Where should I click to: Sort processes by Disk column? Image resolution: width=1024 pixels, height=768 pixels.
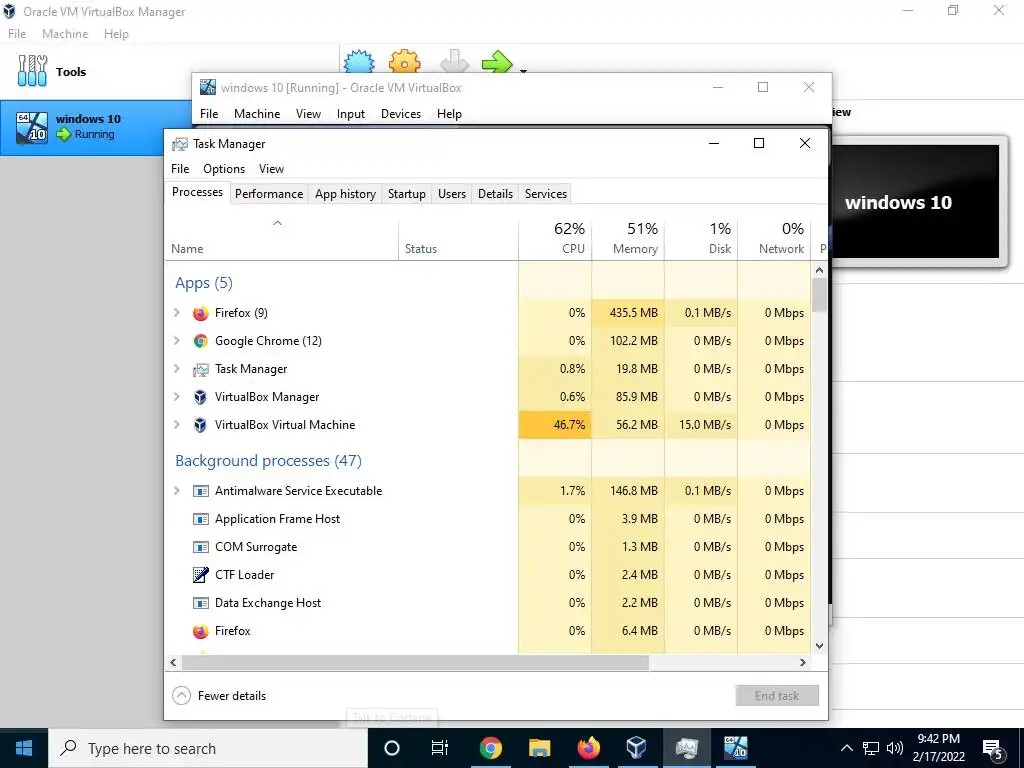[x=701, y=239]
